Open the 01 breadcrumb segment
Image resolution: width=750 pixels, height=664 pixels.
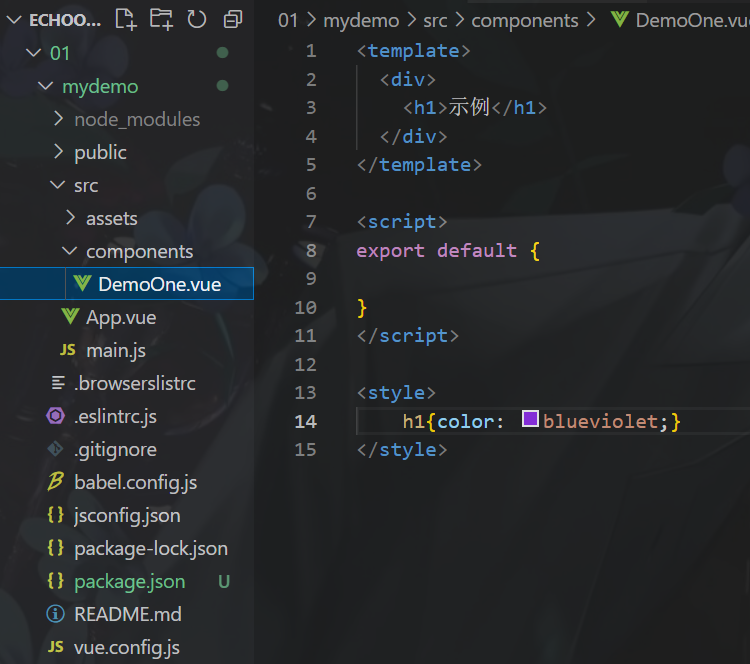(287, 21)
